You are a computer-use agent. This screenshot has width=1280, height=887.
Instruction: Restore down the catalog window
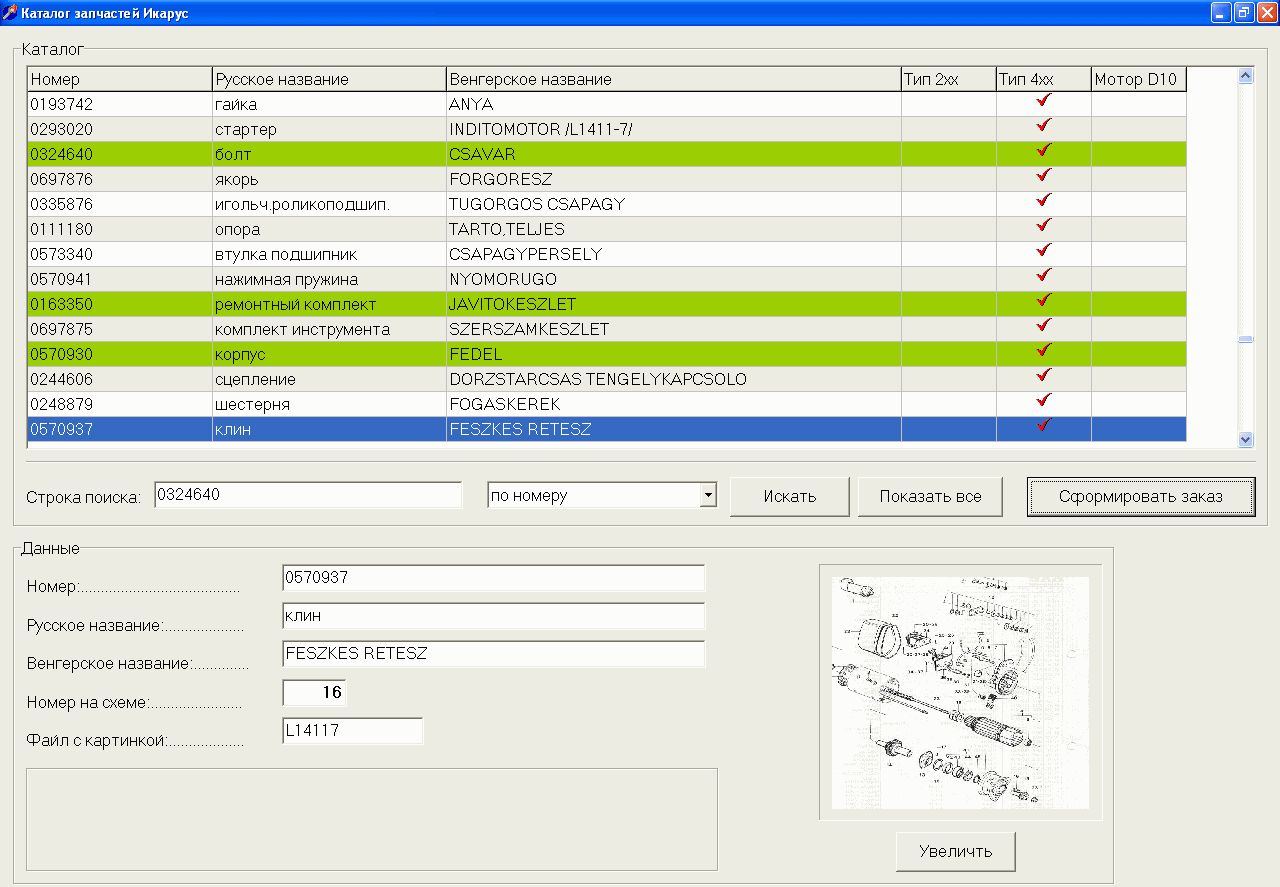coord(1244,12)
